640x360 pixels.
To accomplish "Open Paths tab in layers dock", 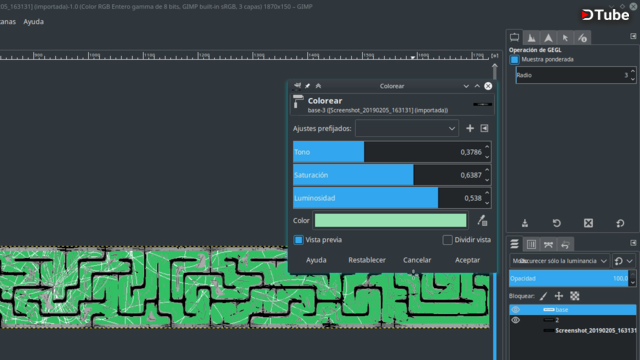I will coord(548,244).
